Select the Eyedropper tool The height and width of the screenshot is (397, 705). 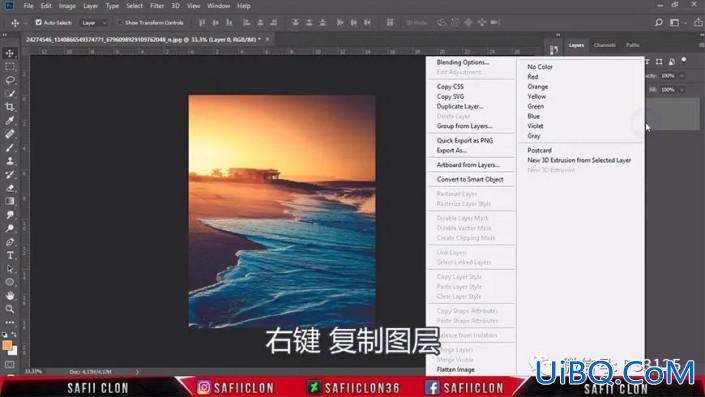click(9, 120)
